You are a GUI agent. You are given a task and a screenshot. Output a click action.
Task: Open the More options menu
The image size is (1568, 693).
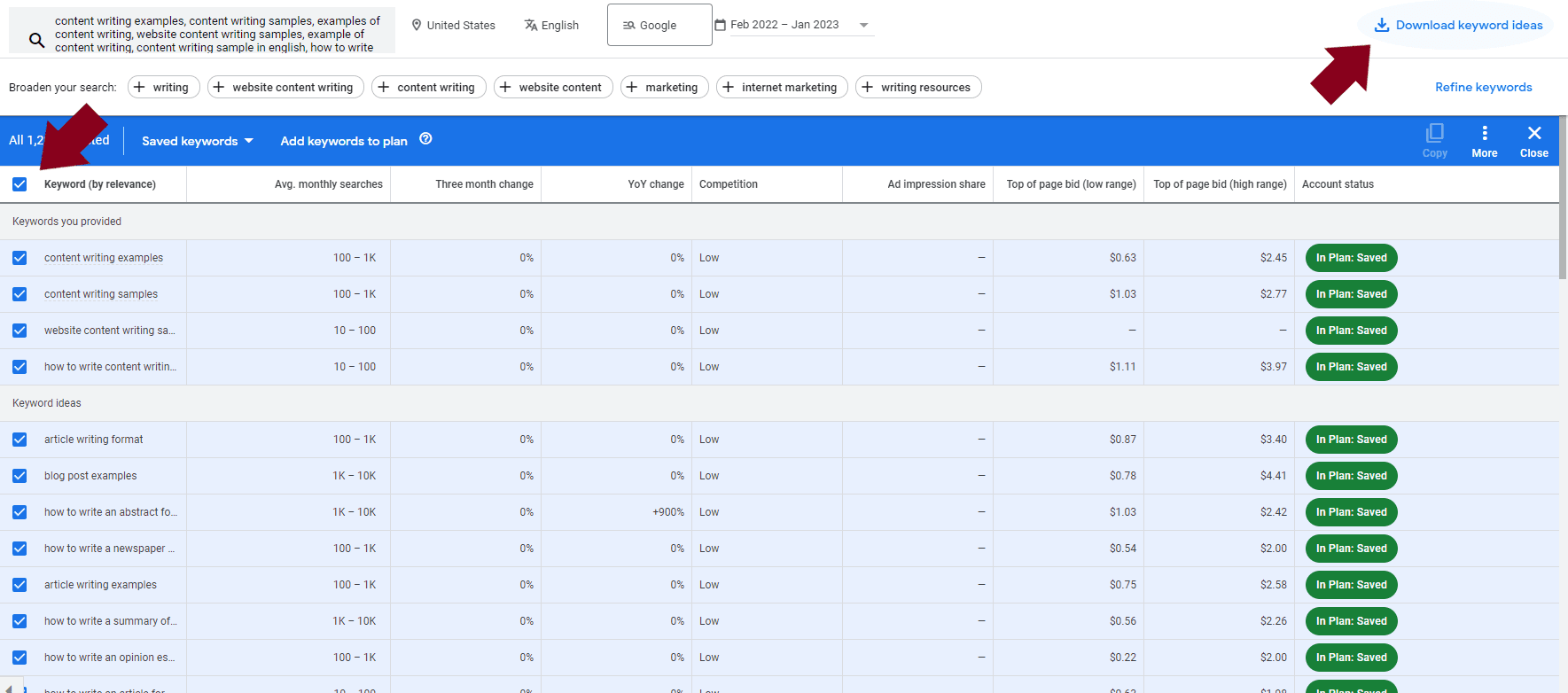(x=1484, y=140)
